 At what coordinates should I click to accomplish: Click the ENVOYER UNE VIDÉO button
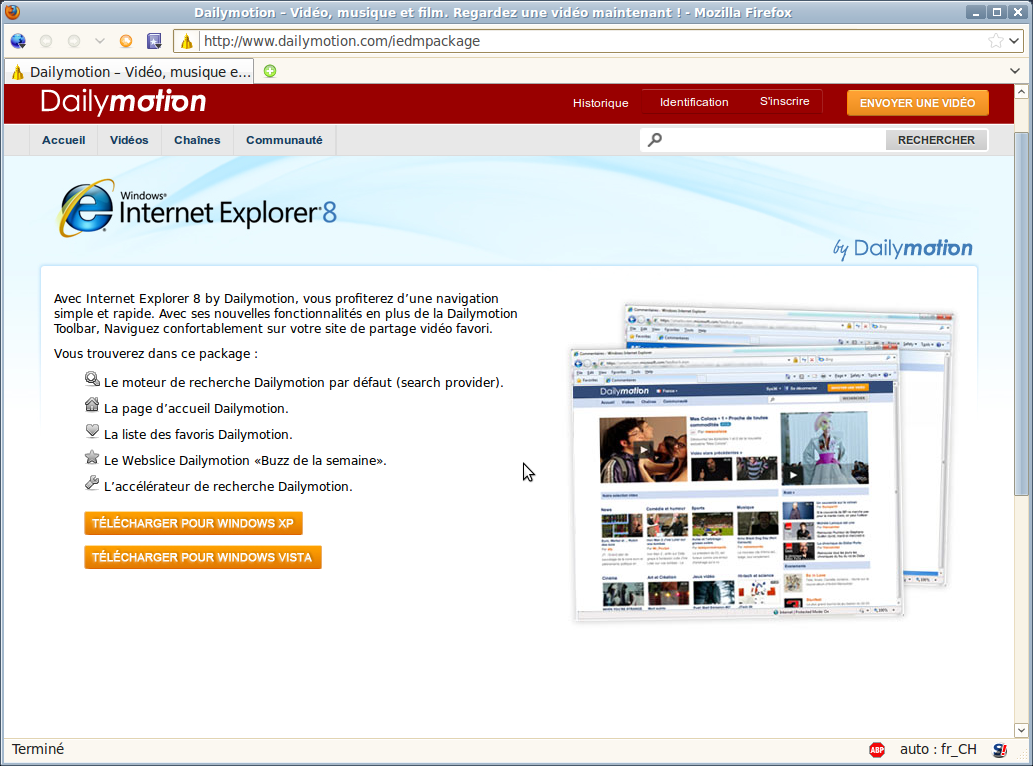click(918, 103)
